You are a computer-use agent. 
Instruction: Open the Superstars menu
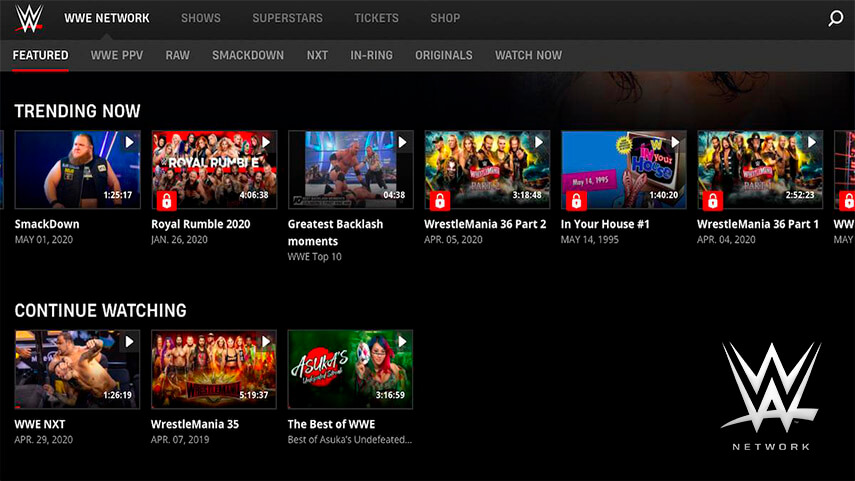287,18
